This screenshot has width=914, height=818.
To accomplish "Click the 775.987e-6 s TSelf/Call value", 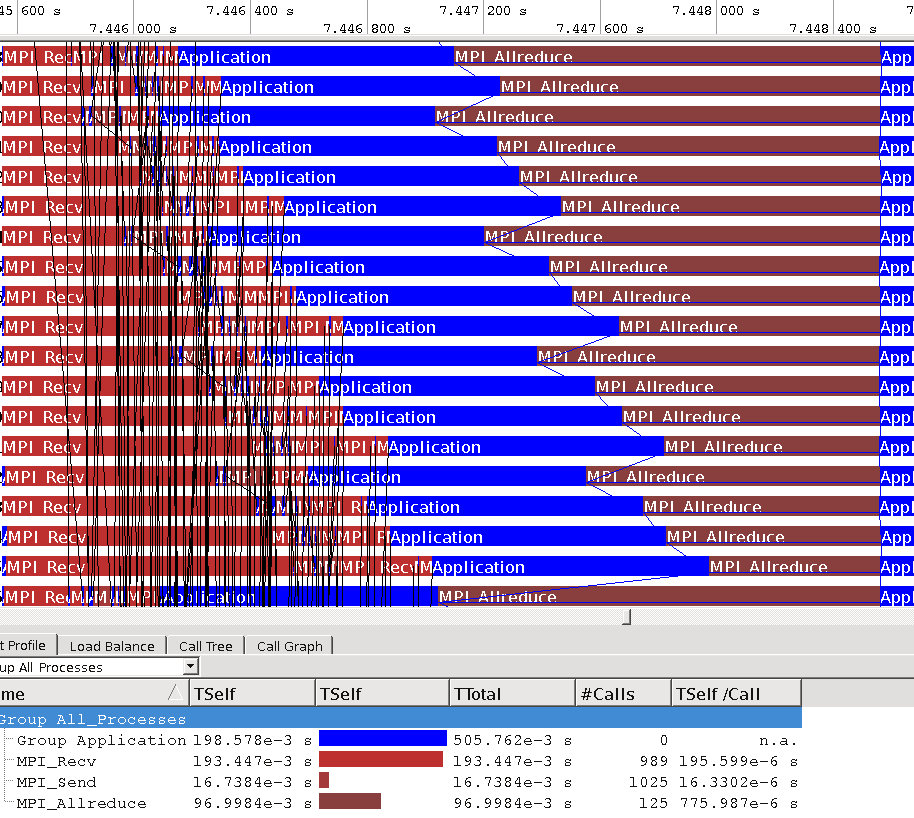I will coord(738,803).
